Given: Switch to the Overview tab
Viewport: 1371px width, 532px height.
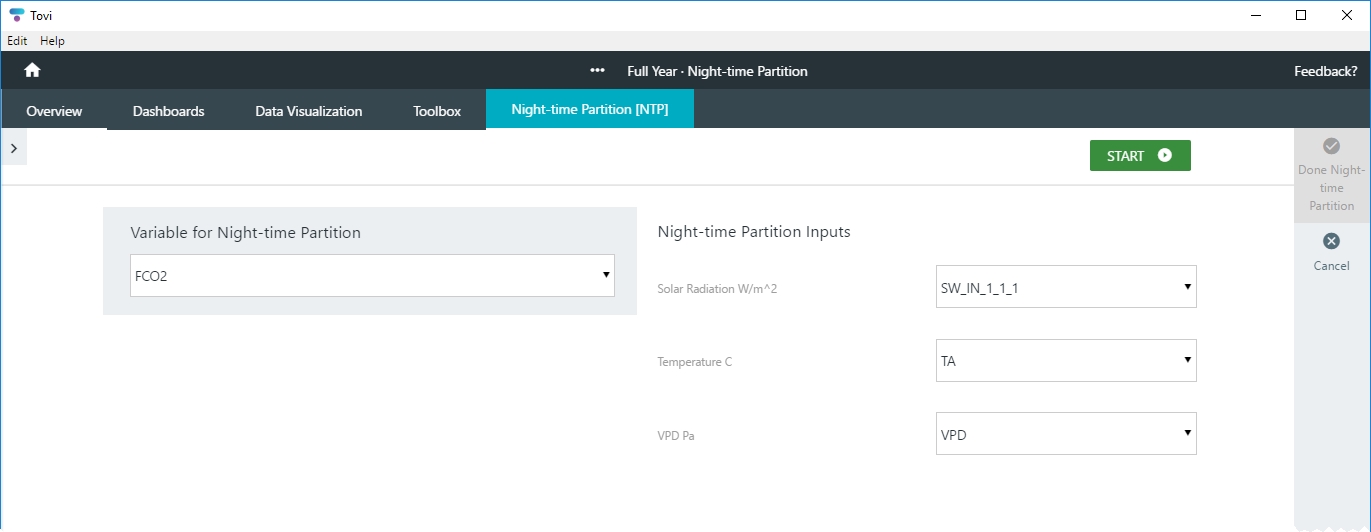Looking at the screenshot, I should tap(54, 111).
